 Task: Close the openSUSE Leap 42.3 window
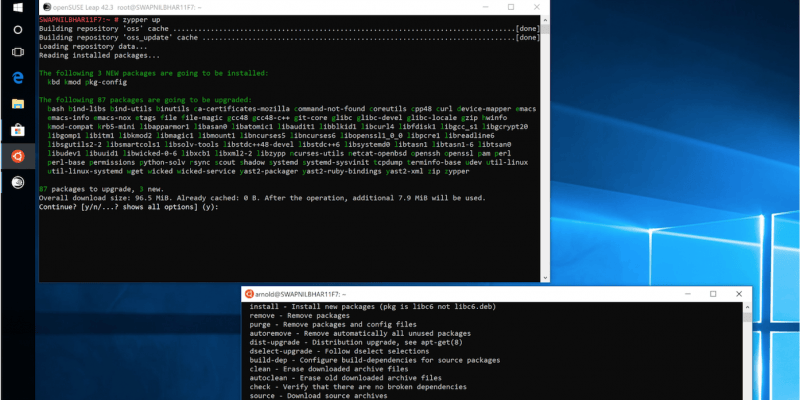pos(537,7)
